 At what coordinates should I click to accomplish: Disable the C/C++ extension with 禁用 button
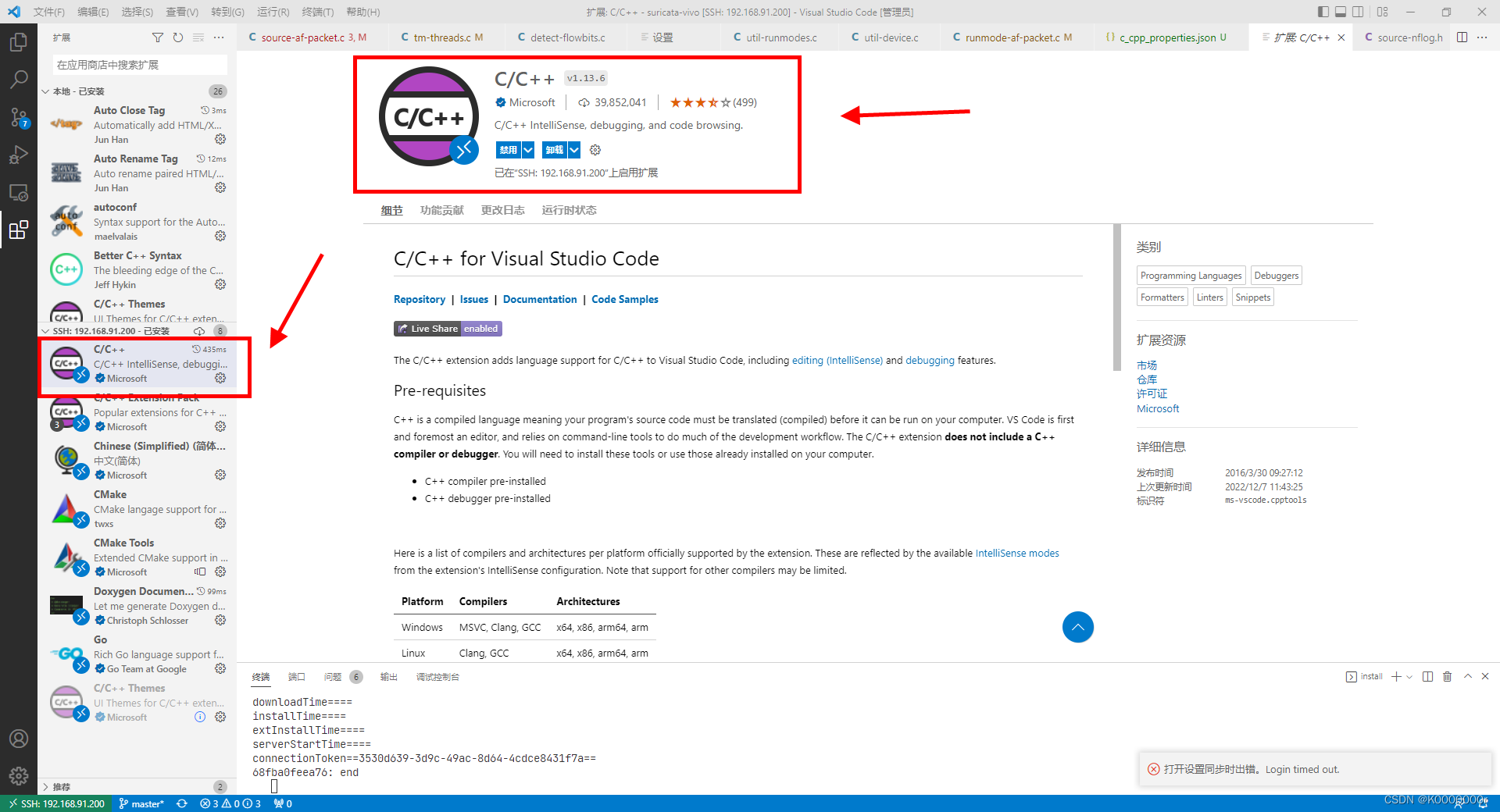pos(509,149)
